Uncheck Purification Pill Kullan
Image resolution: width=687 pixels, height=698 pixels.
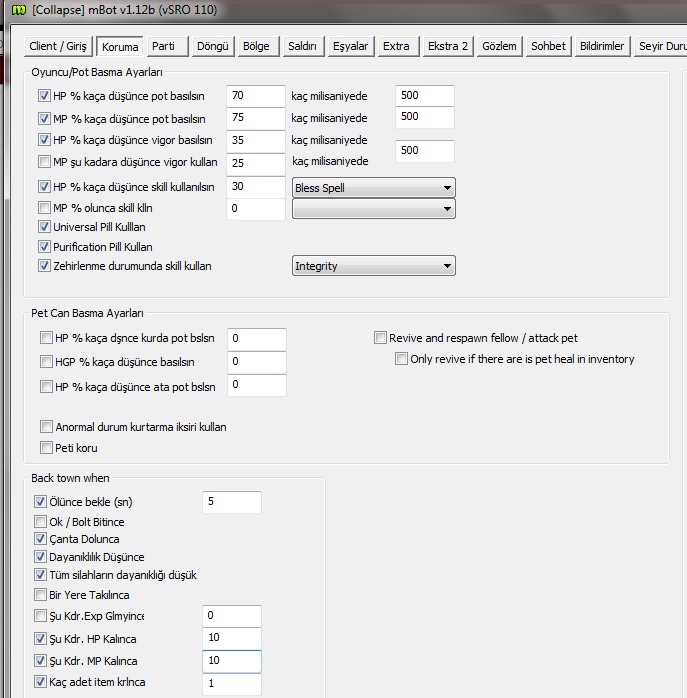pyautogui.click(x=44, y=247)
